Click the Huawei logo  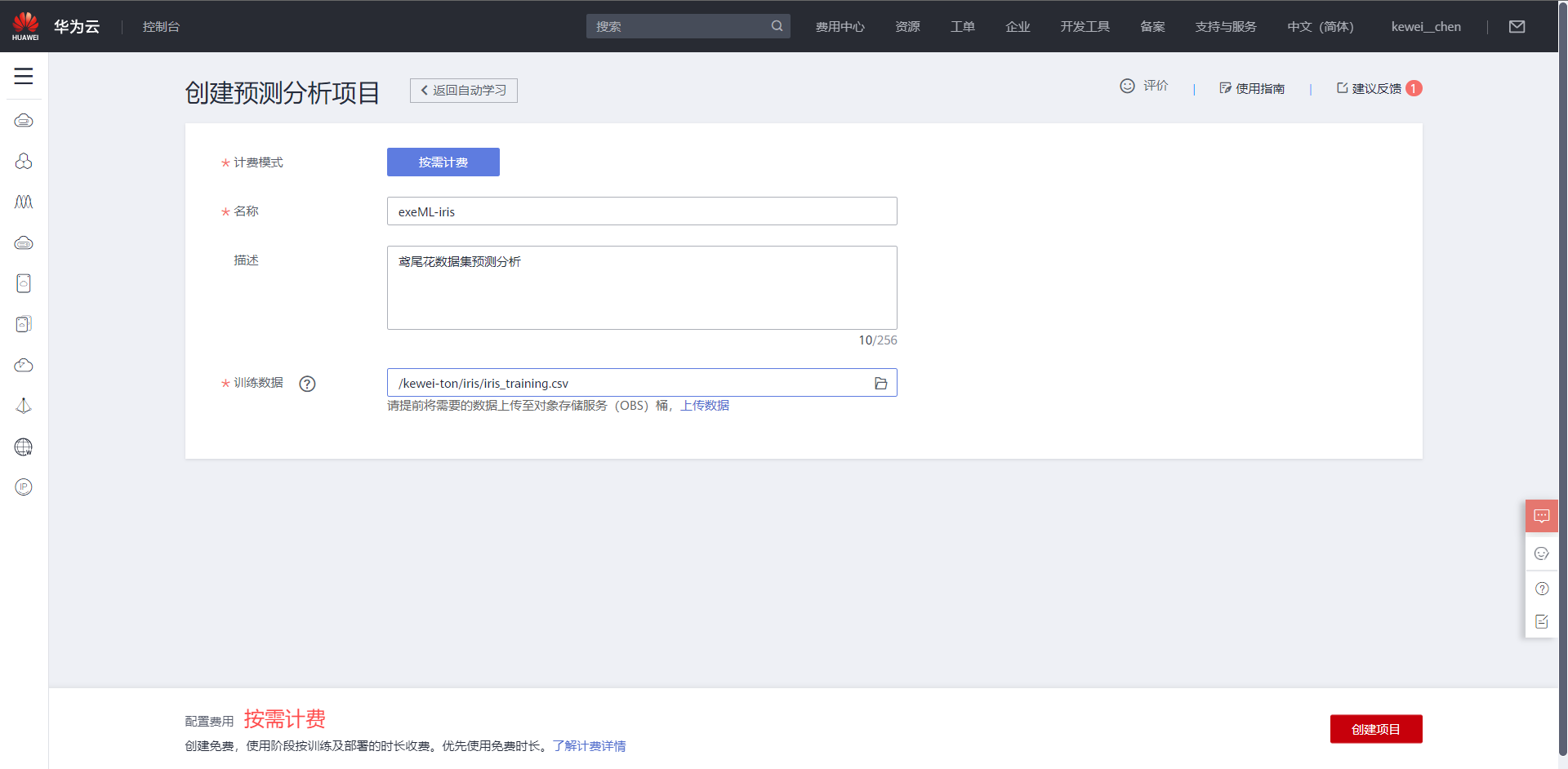pyautogui.click(x=25, y=26)
